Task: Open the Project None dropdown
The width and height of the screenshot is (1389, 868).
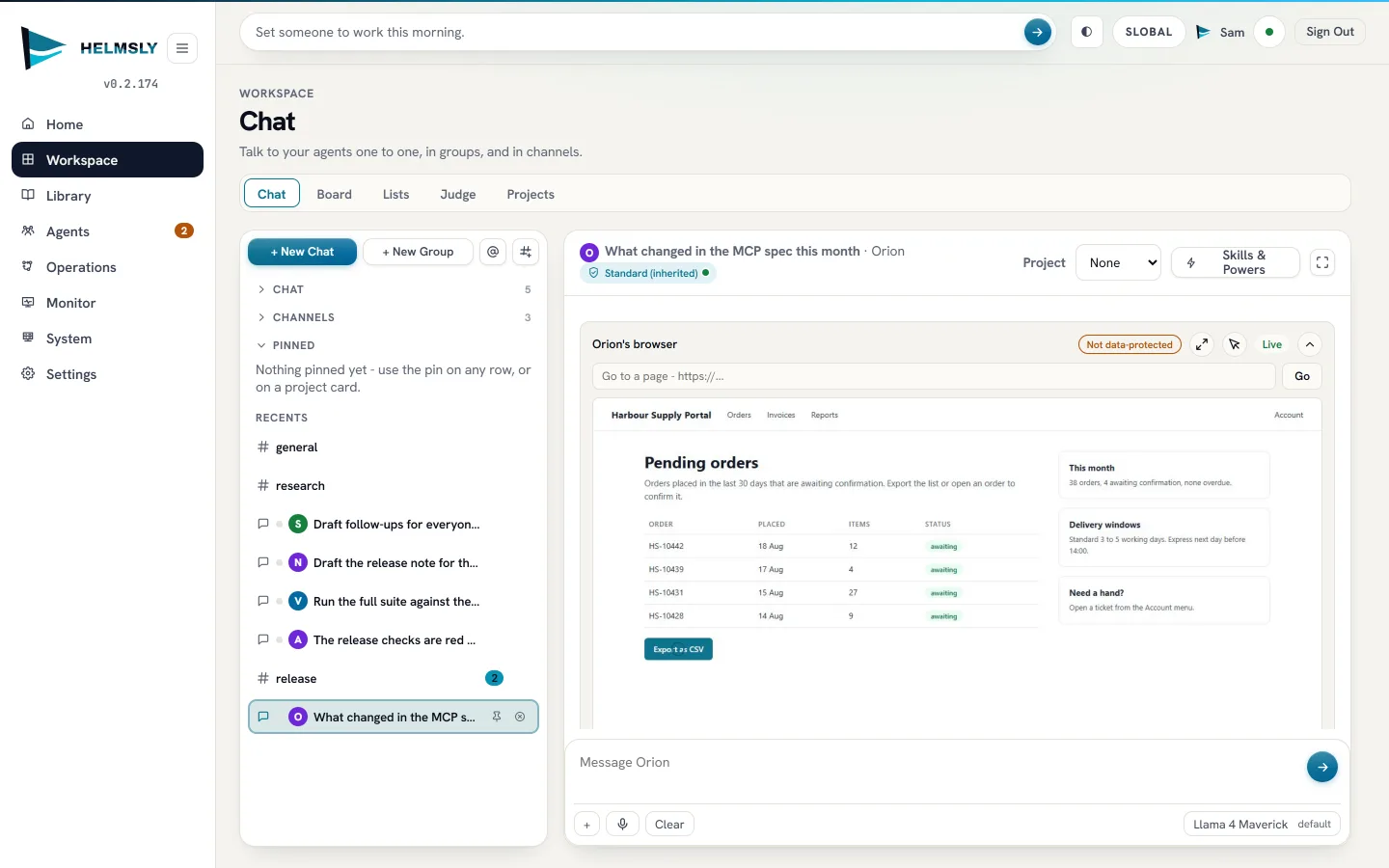Action: pyautogui.click(x=1118, y=262)
